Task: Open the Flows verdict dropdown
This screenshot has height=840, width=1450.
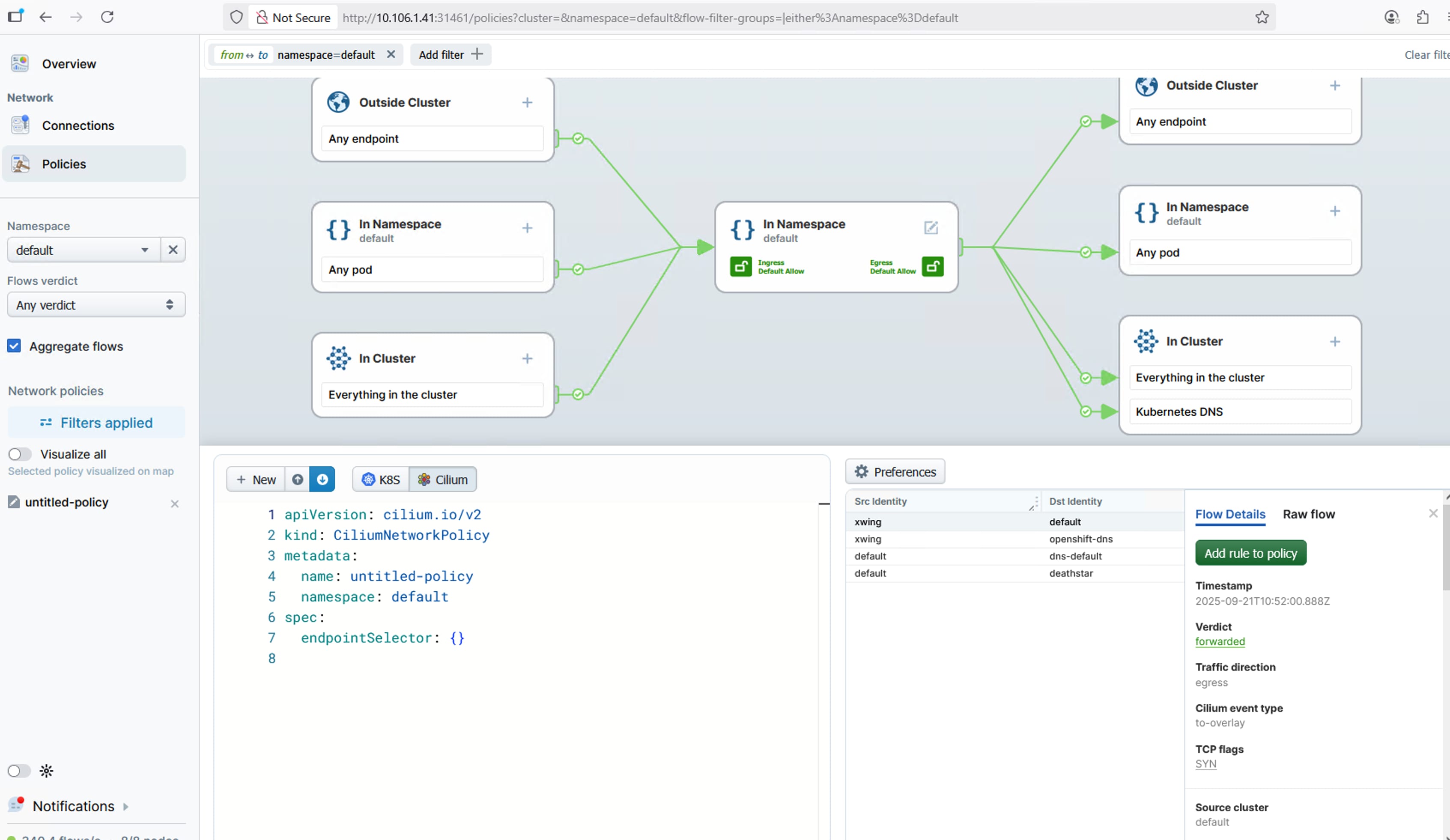Action: (95, 305)
